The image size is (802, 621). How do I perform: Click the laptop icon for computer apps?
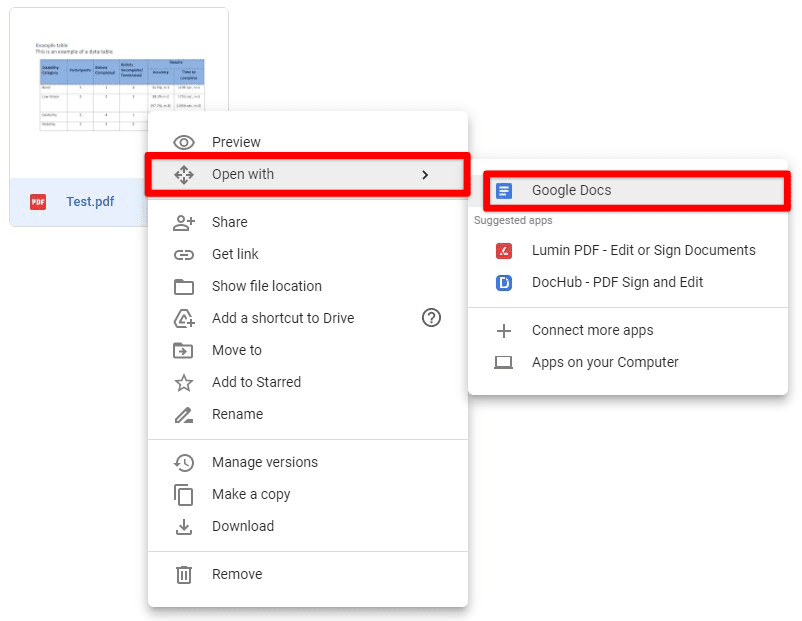pyautogui.click(x=503, y=363)
